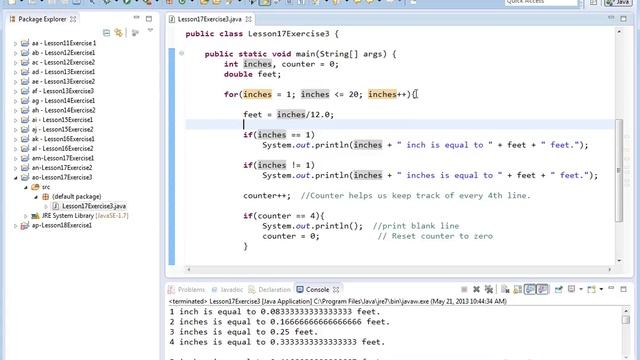Open Display Selected Console dropdown arrow
Screen dimensions: 640x360
pyautogui.click(x=581, y=290)
